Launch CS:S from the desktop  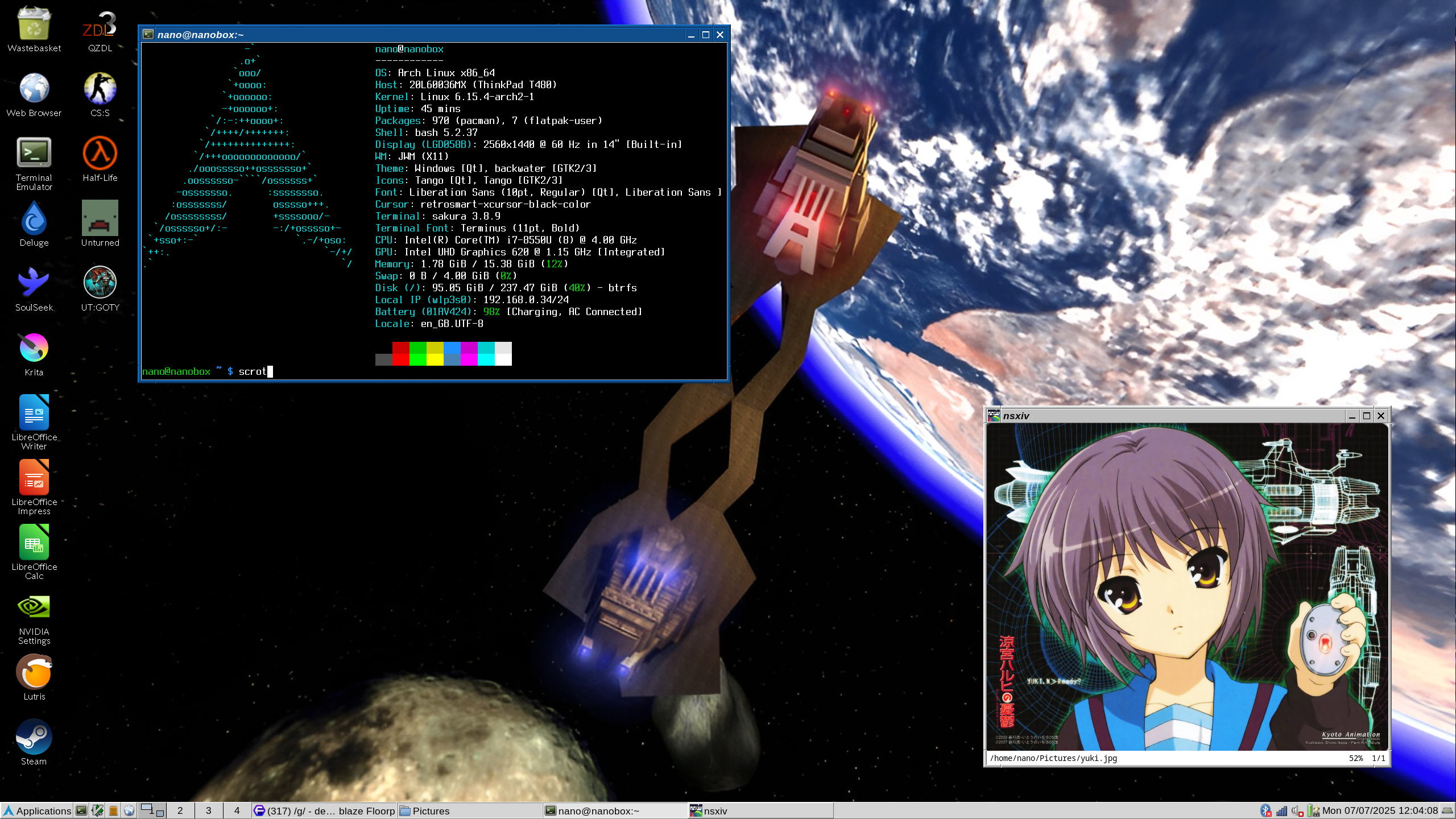point(100,94)
